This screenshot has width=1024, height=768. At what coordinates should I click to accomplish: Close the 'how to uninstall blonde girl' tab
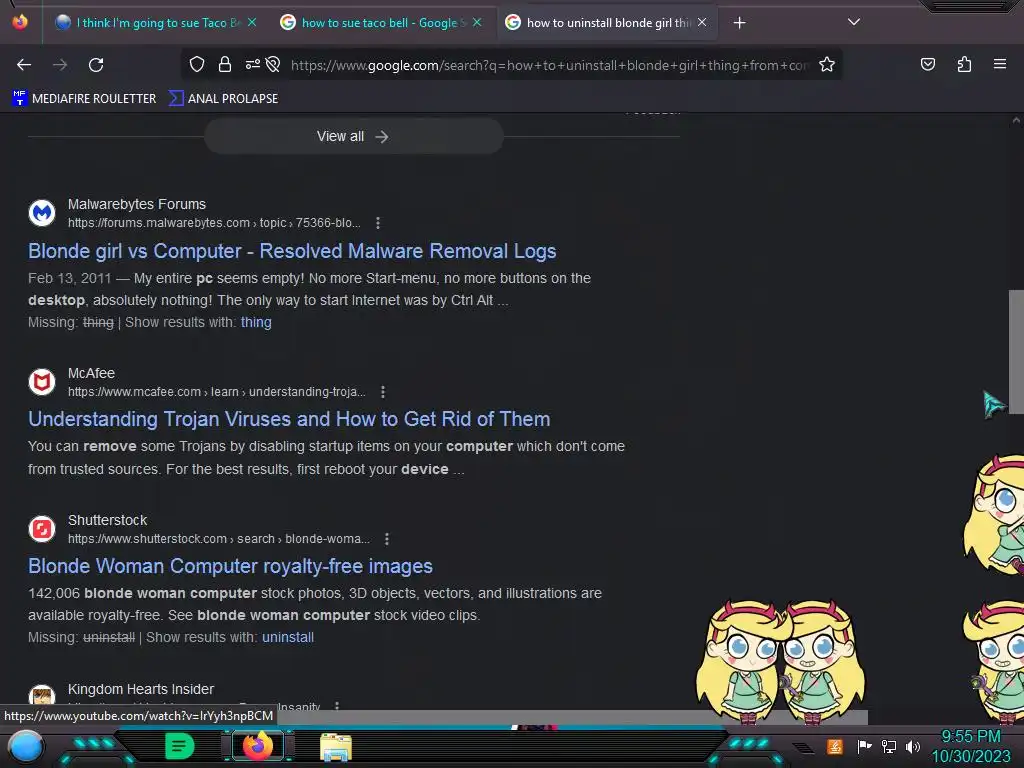pyautogui.click(x=702, y=22)
